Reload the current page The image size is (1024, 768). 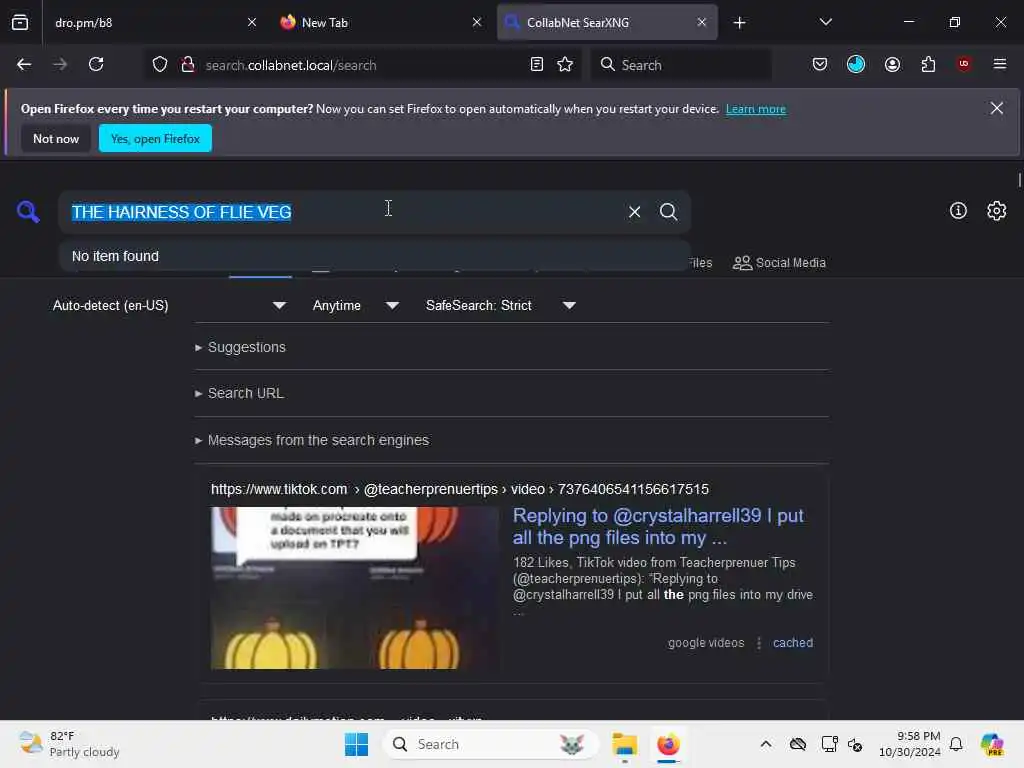point(96,65)
